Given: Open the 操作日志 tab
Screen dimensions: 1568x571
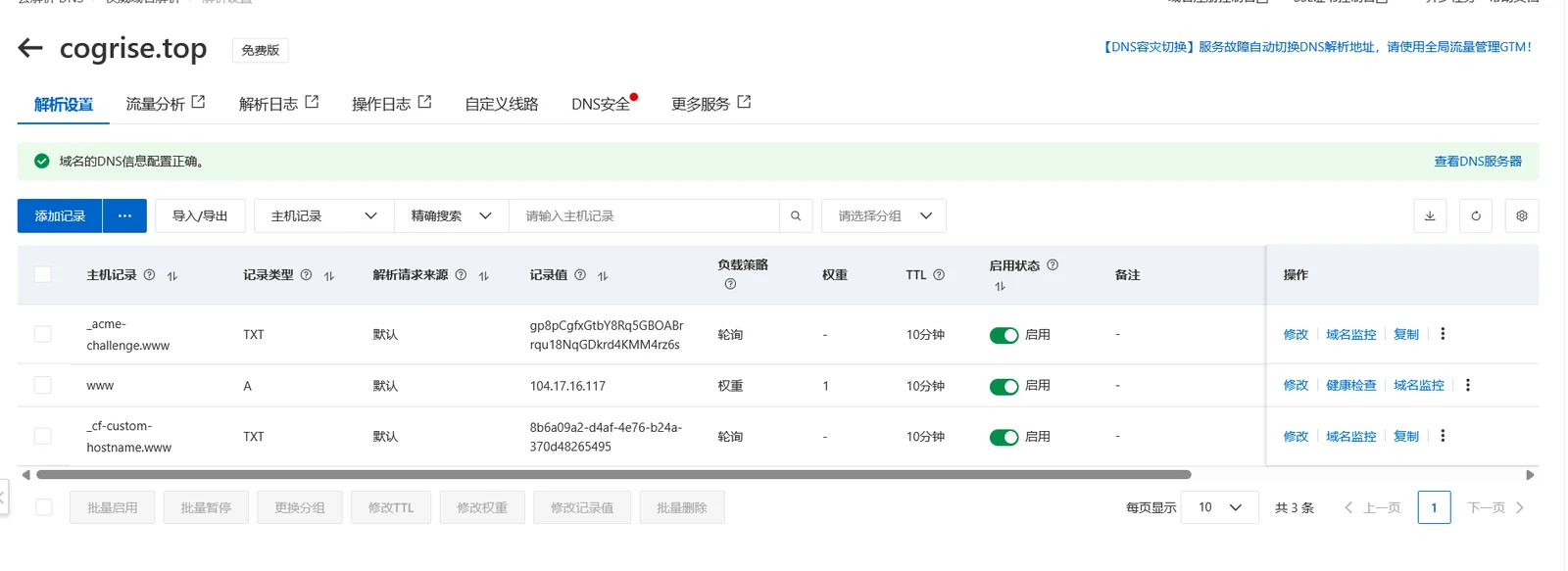Looking at the screenshot, I should [x=392, y=104].
